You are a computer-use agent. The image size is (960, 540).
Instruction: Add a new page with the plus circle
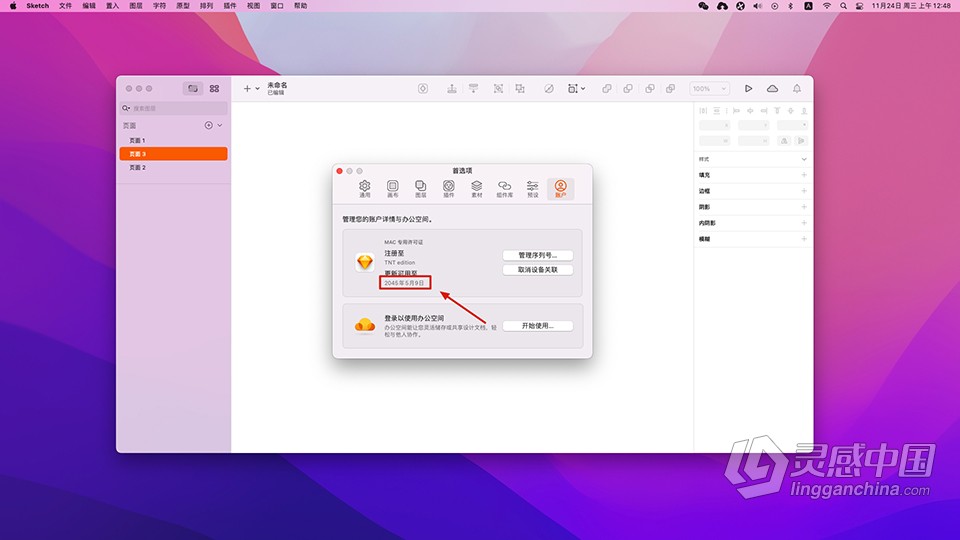(209, 126)
